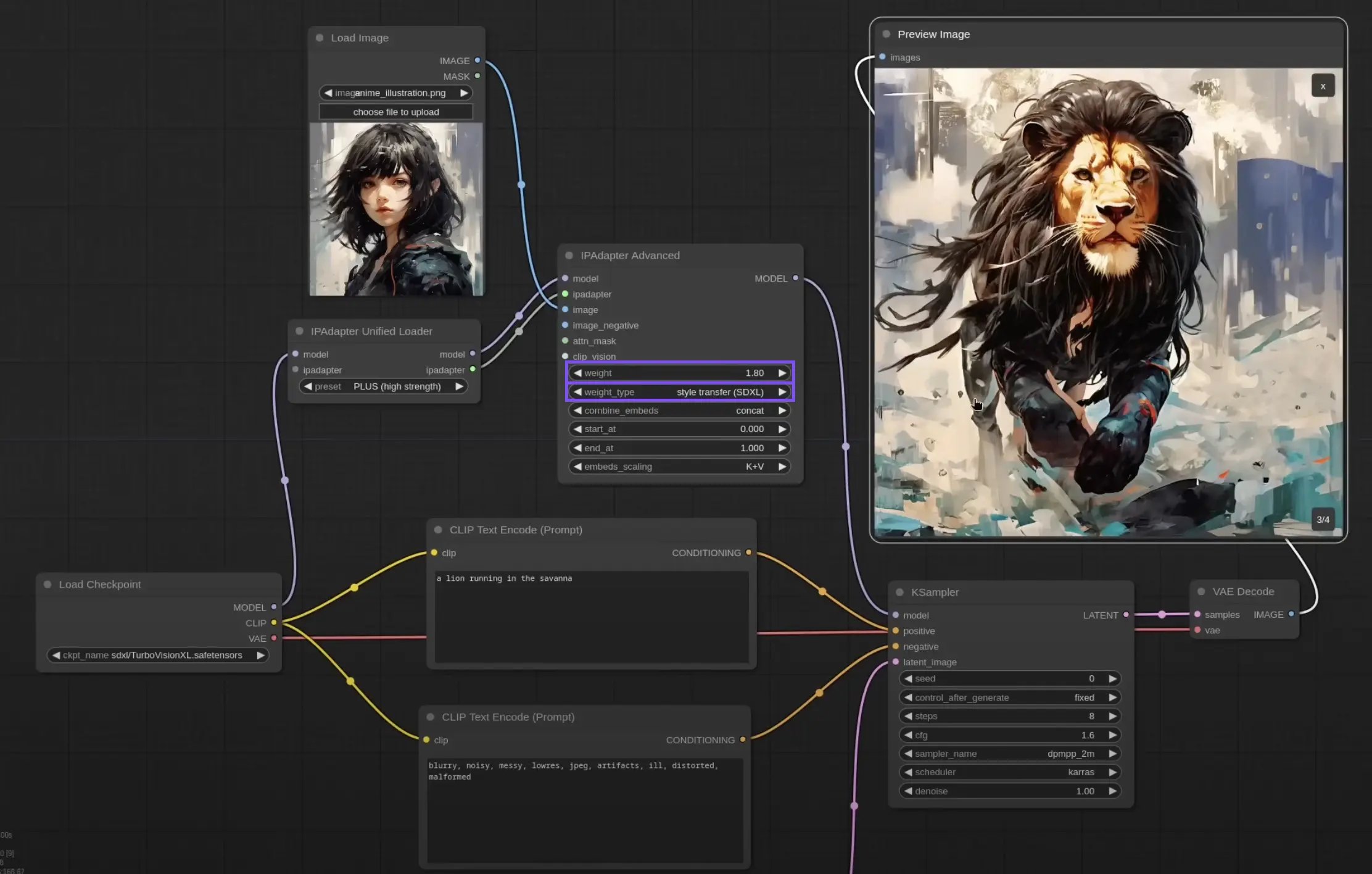Toggle the denoise value stepper arrow
The width and height of the screenshot is (1372, 874).
[1112, 790]
